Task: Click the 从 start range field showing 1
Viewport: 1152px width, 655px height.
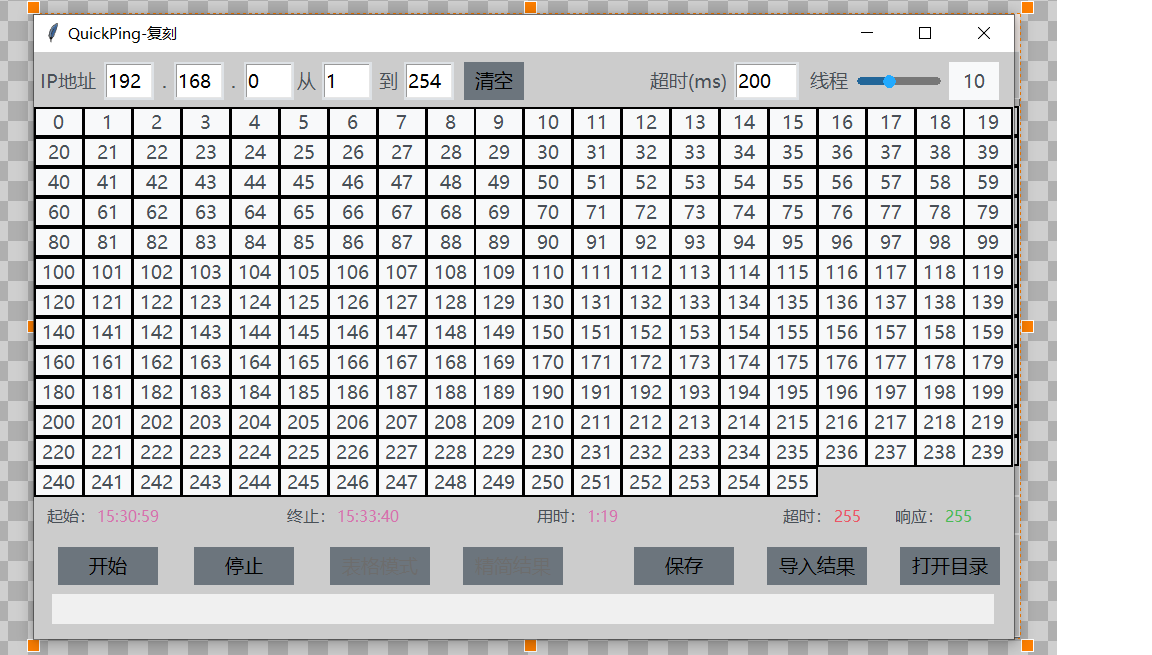Action: pyautogui.click(x=346, y=81)
